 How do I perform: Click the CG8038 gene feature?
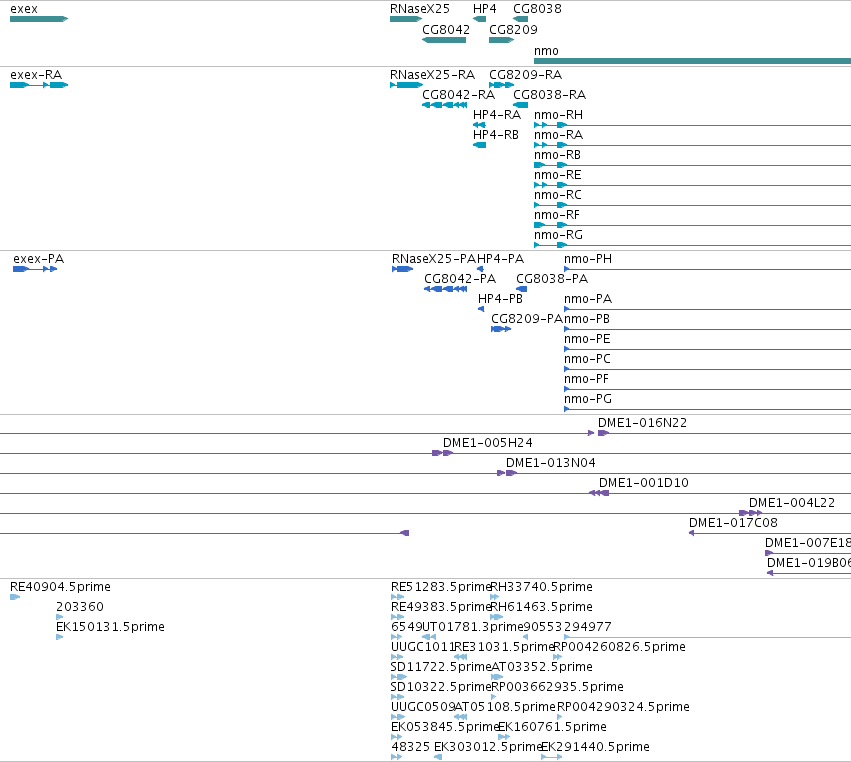(520, 19)
